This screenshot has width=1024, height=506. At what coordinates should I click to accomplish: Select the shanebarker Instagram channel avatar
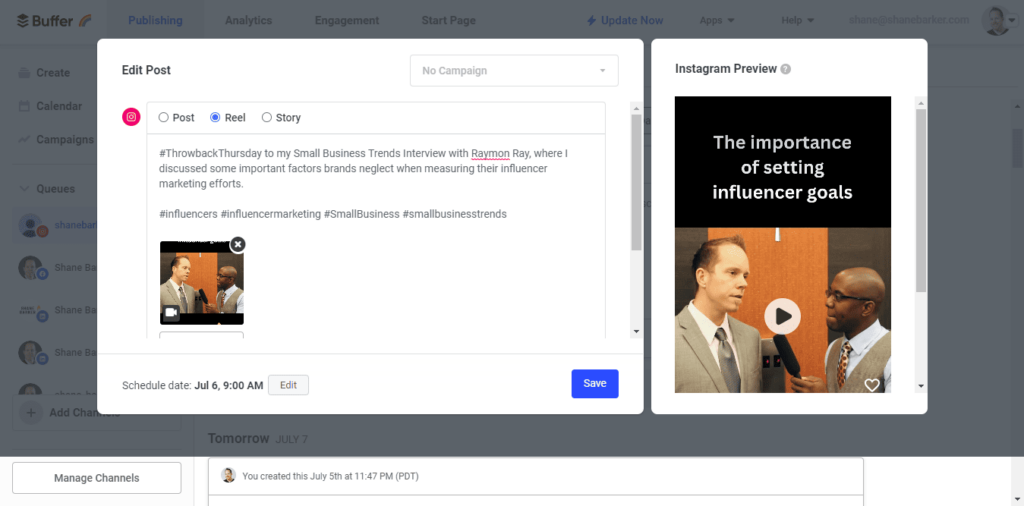point(32,225)
